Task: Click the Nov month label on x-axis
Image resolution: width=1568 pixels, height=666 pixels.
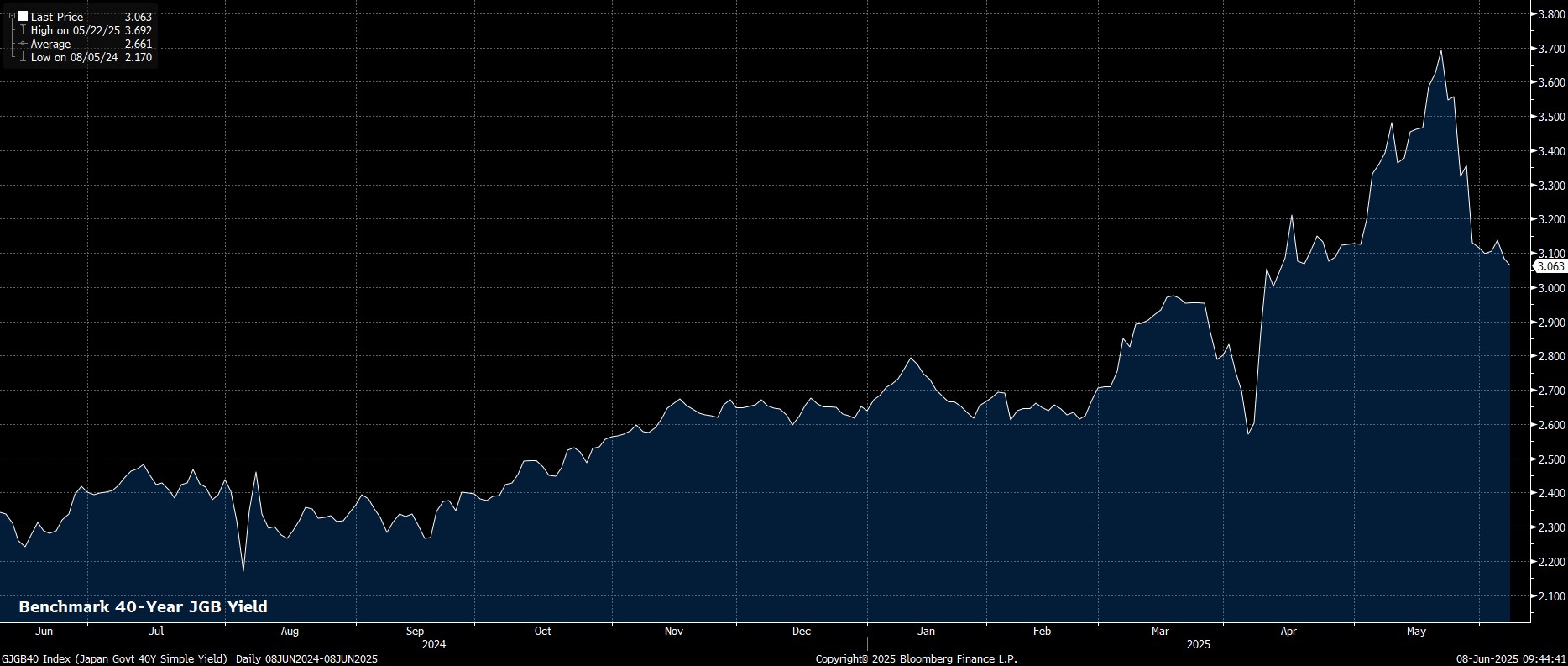Action: pos(674,631)
